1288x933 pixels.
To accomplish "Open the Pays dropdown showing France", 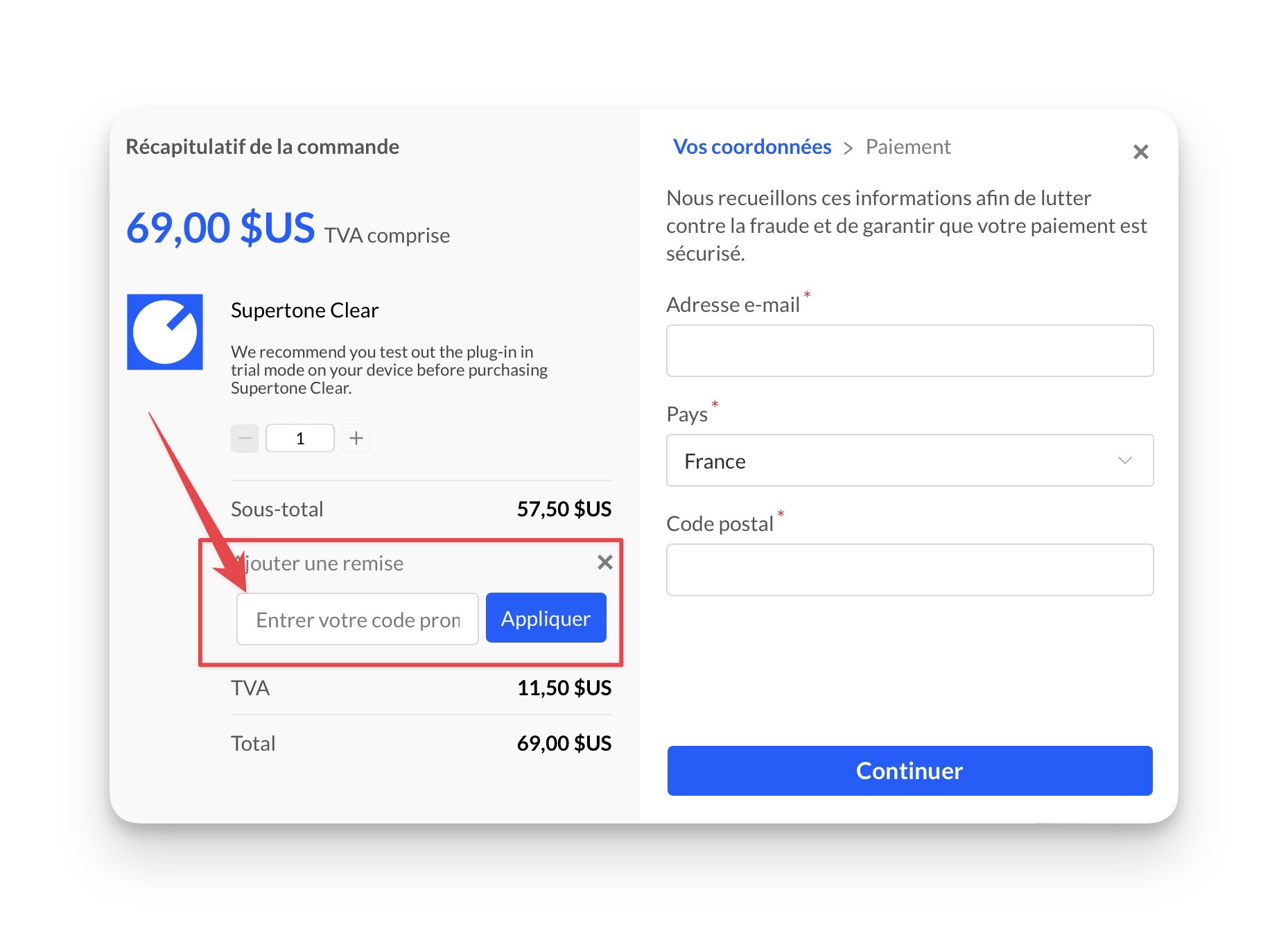I will tap(909, 460).
